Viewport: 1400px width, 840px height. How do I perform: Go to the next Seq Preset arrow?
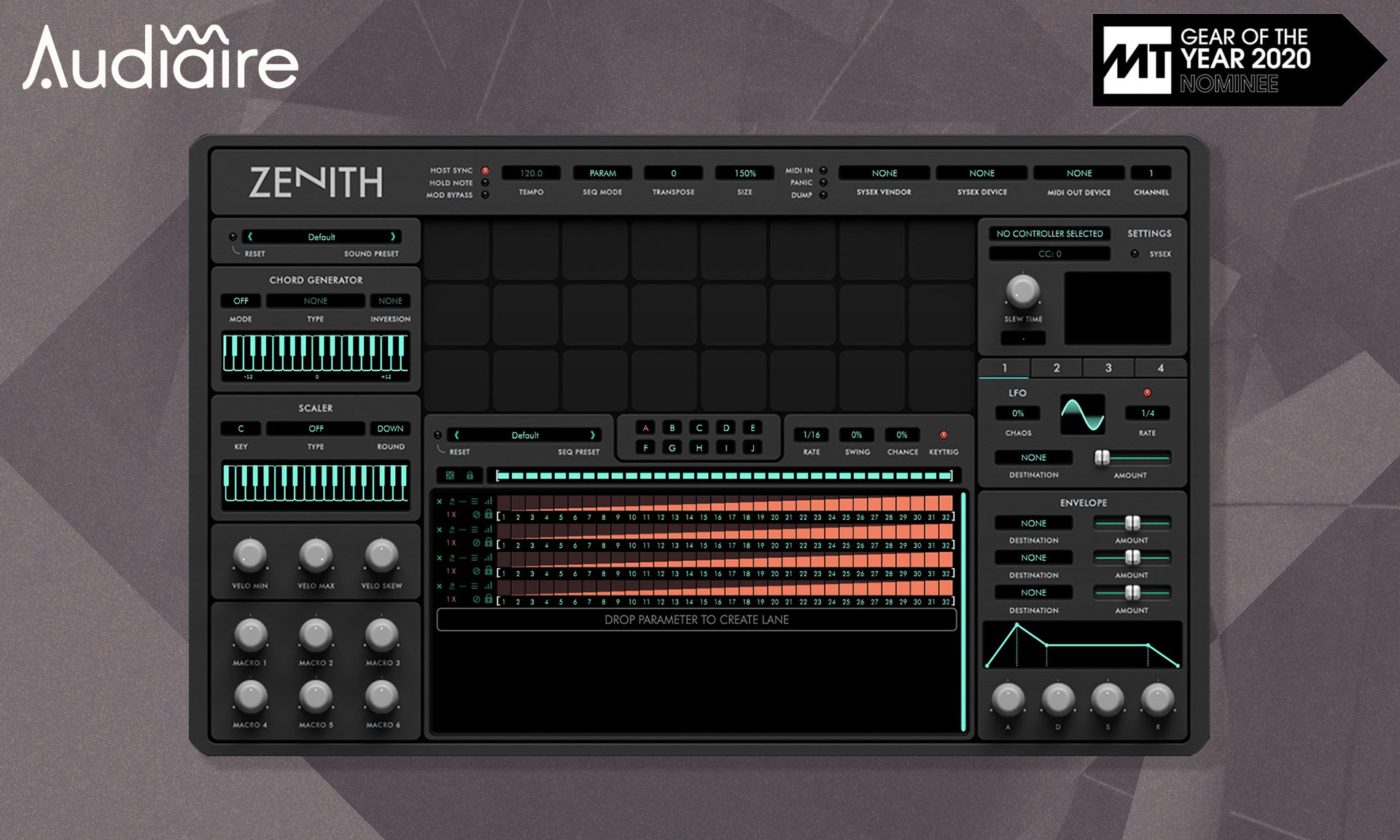[593, 435]
